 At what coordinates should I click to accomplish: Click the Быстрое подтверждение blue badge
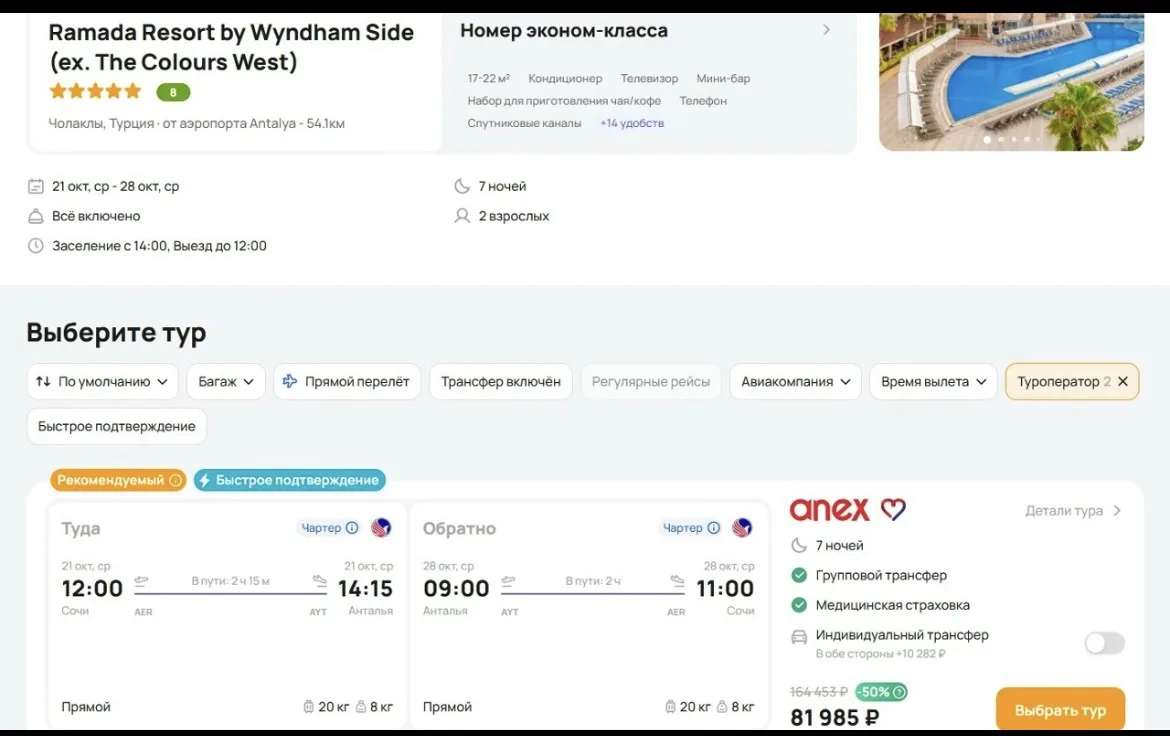[x=290, y=480]
